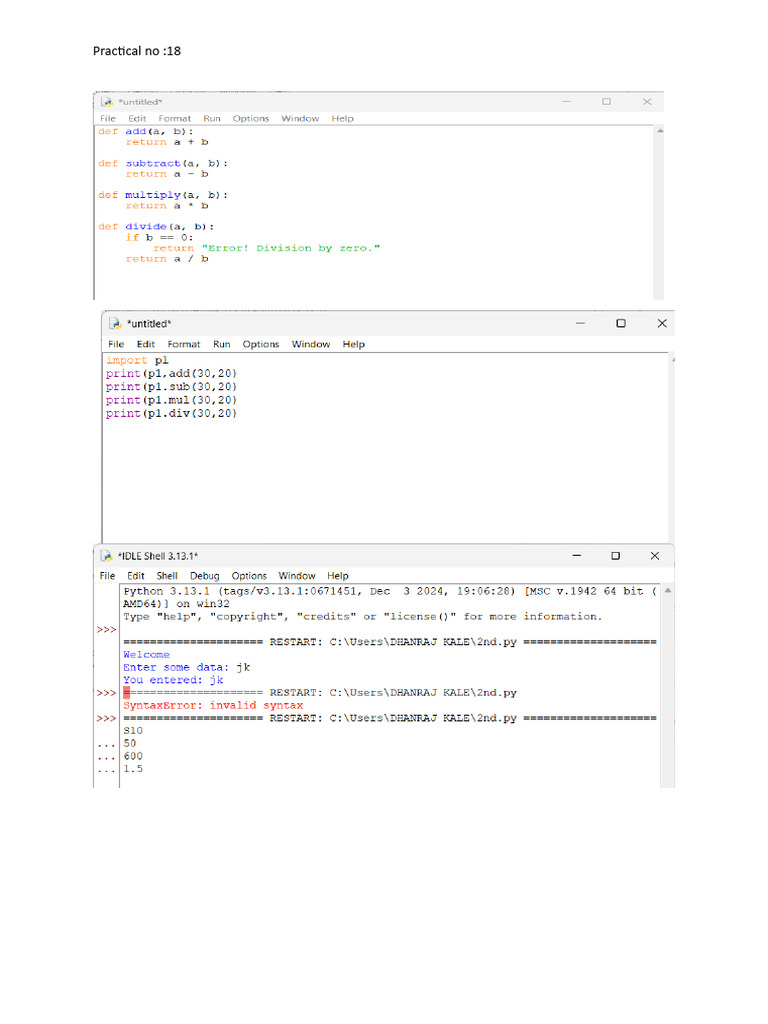Minimize the top untitled editor window

click(x=566, y=102)
